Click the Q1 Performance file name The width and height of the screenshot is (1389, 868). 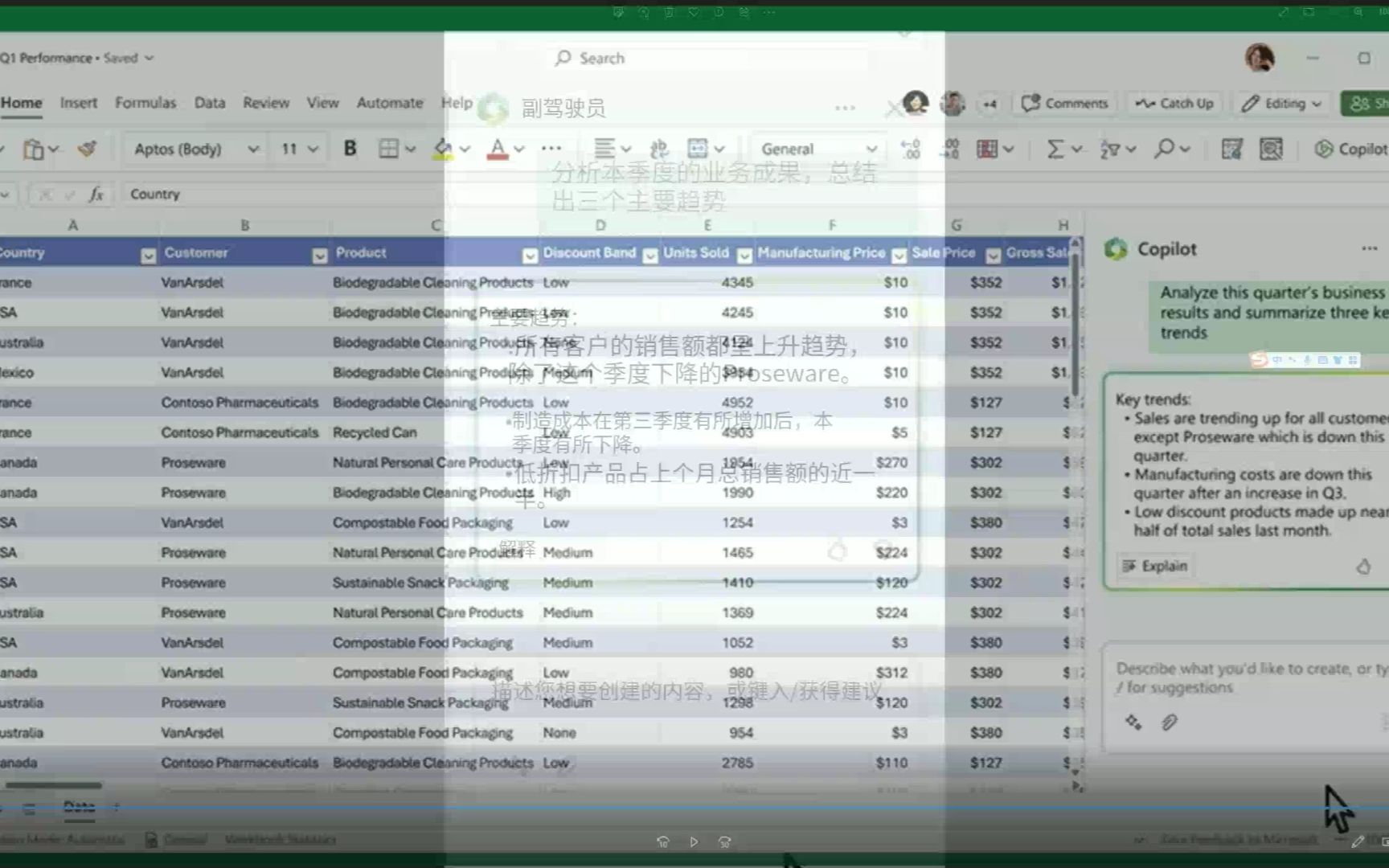(x=46, y=58)
